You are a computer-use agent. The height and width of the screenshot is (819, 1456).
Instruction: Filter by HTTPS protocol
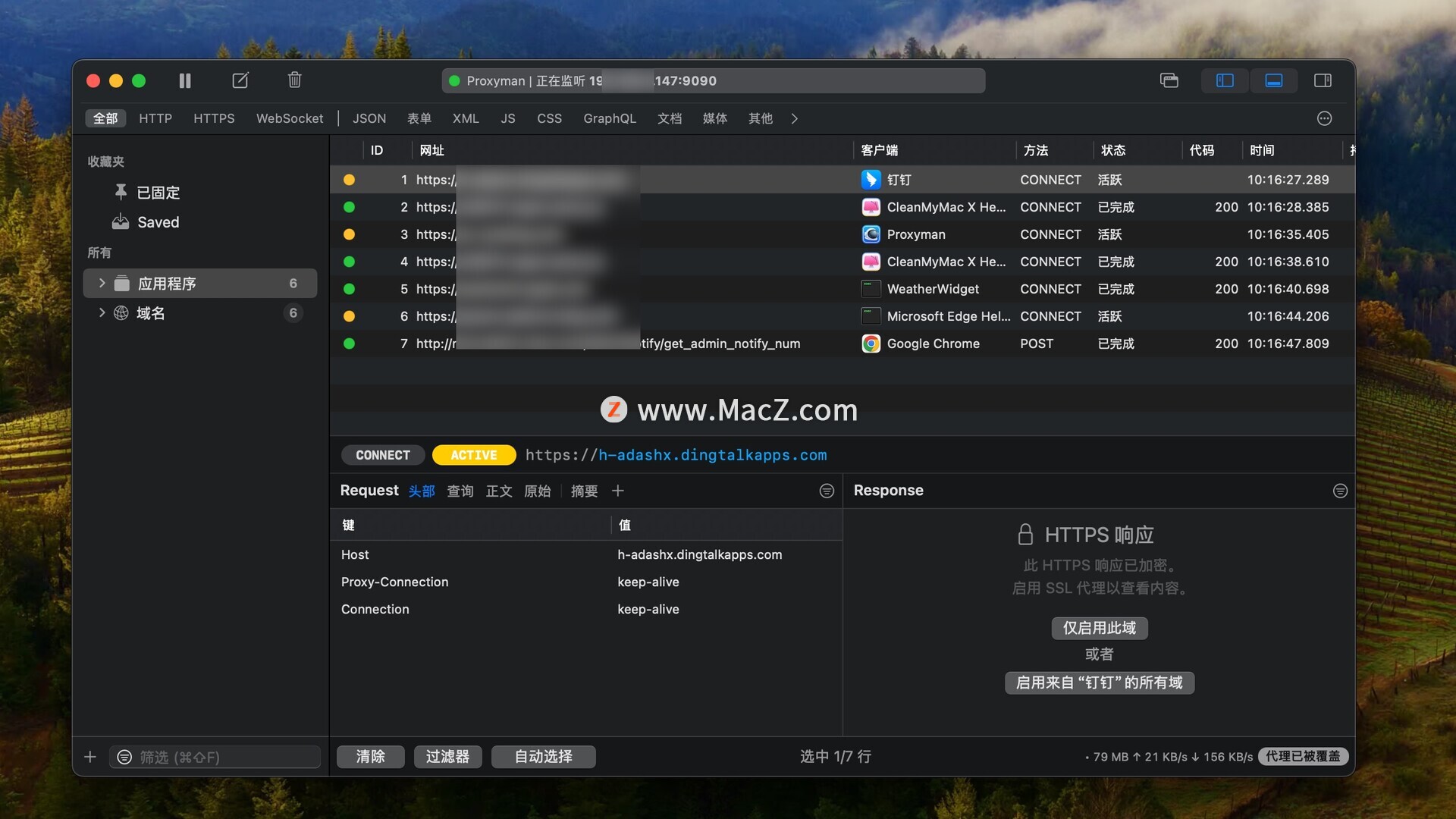click(214, 118)
